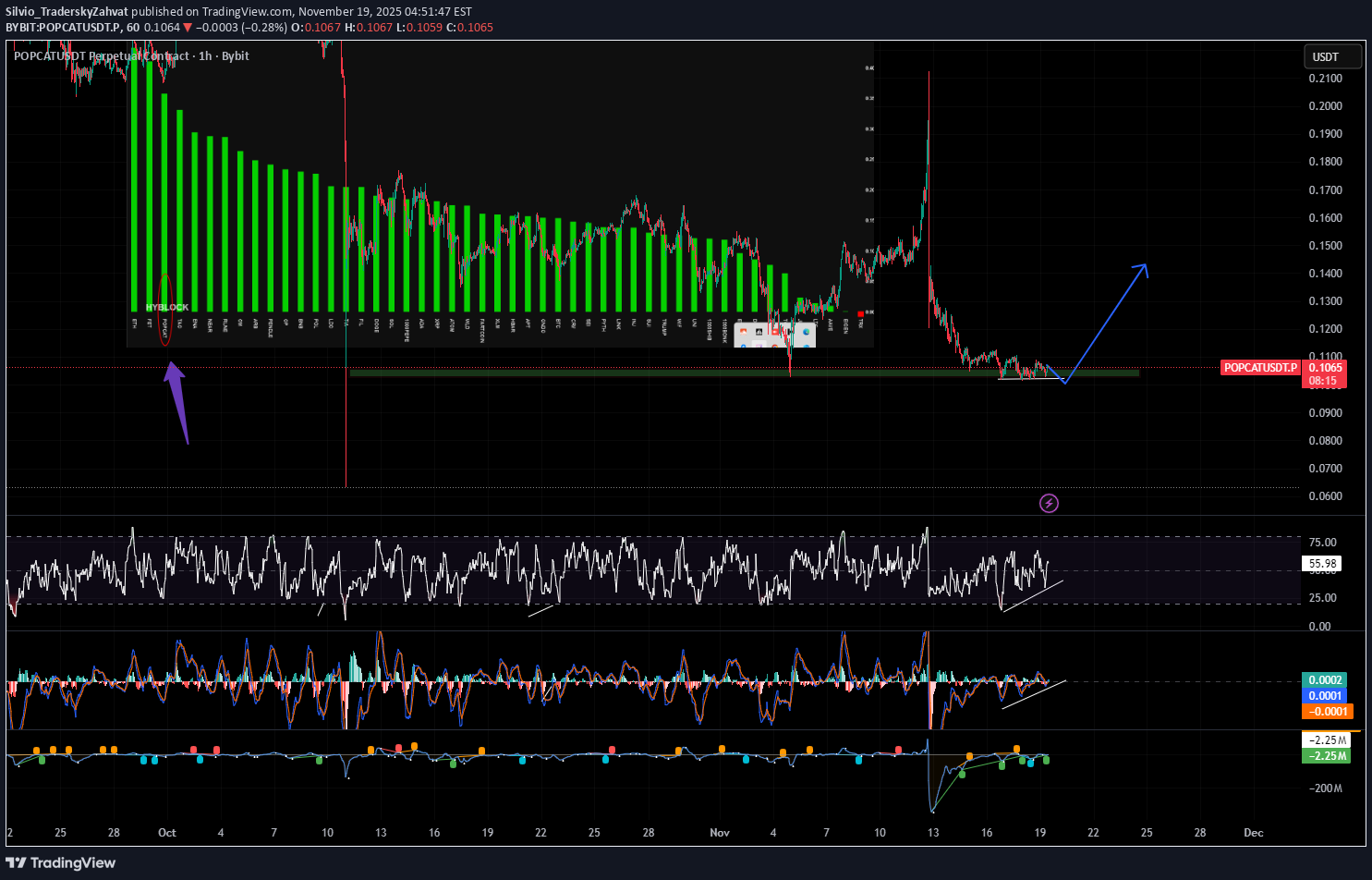
Task: Click the small desktop icons thumbnail inside the chart
Action: click(774, 336)
